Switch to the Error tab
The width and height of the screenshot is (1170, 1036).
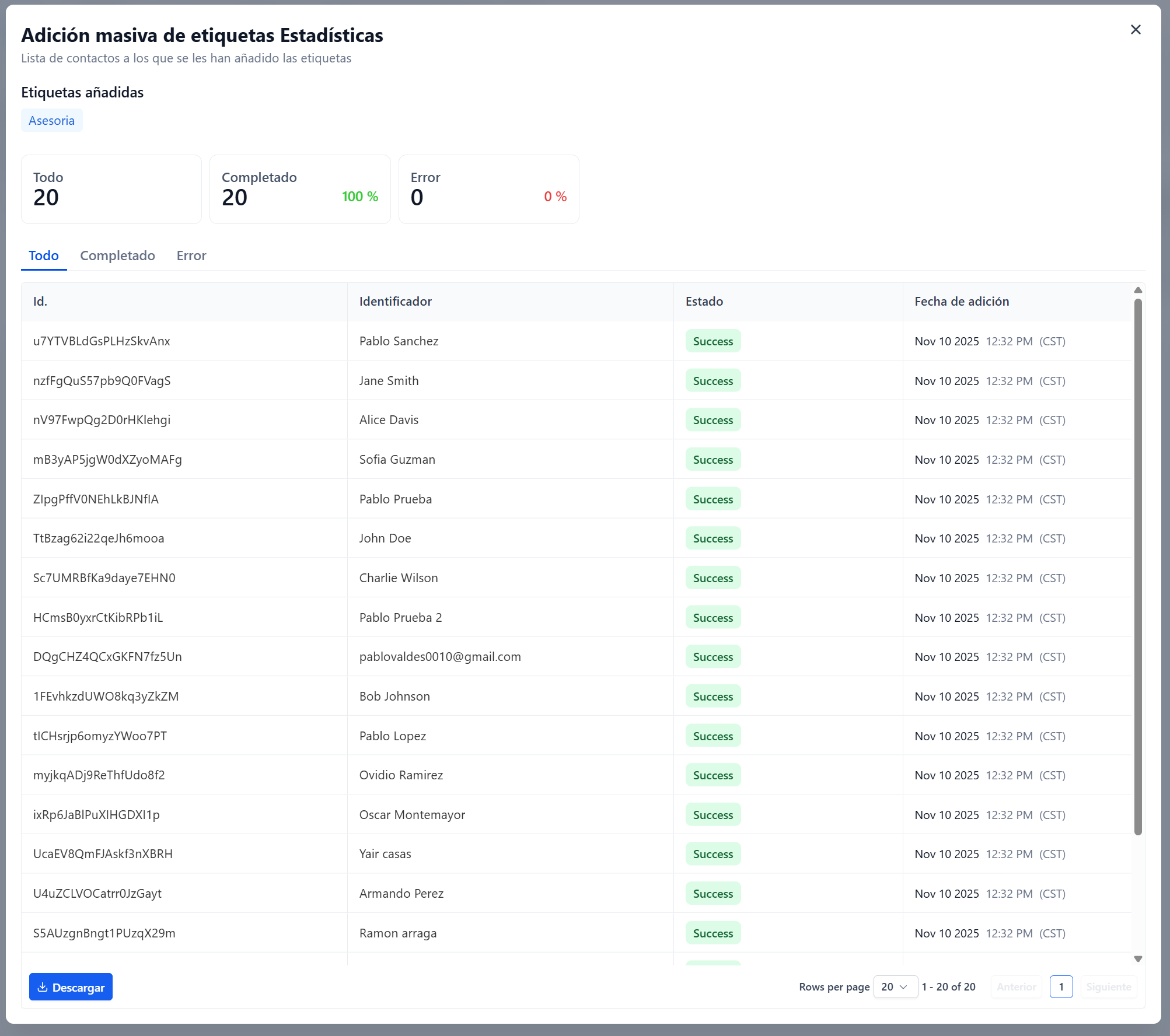pos(191,256)
